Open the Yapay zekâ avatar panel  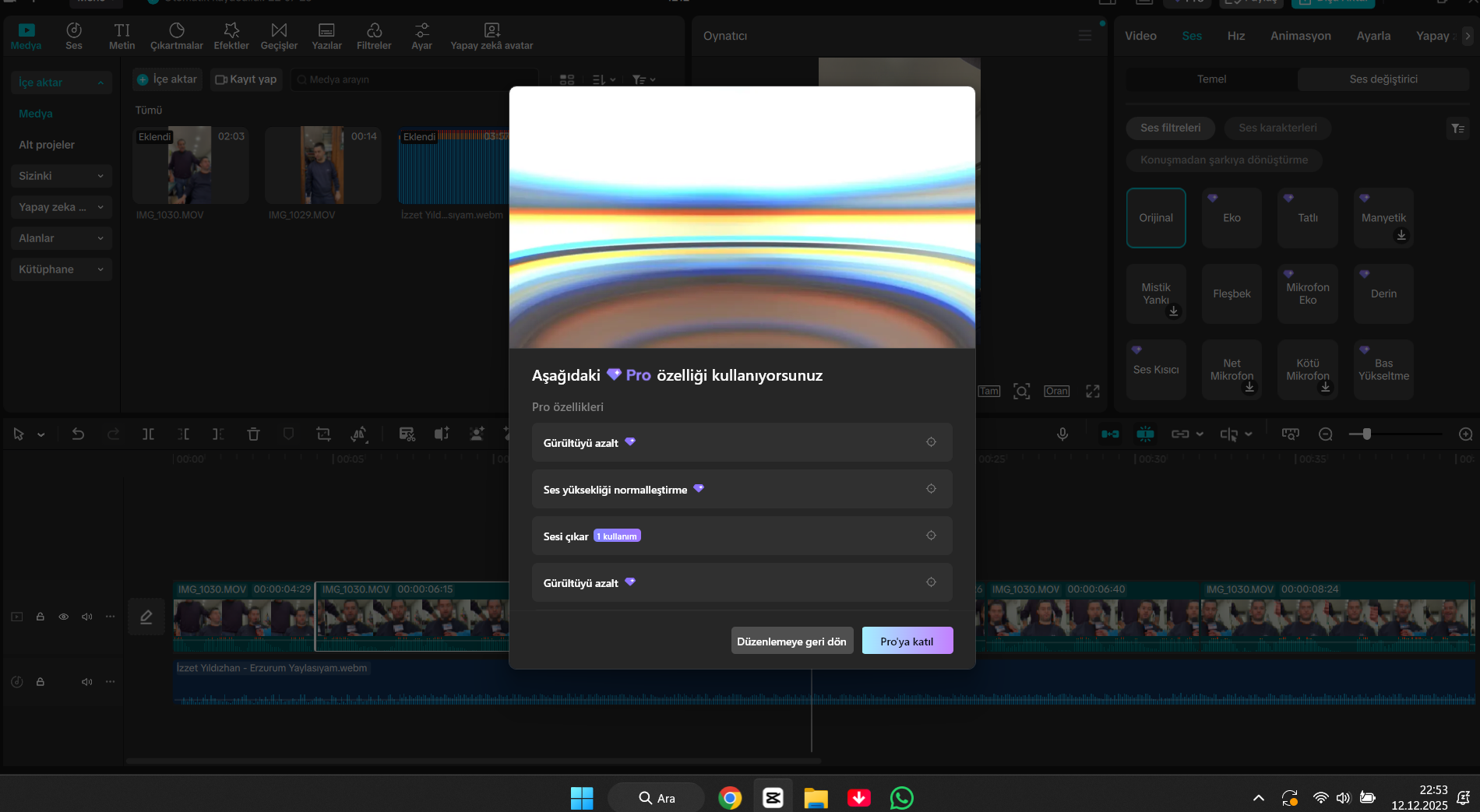[492, 36]
